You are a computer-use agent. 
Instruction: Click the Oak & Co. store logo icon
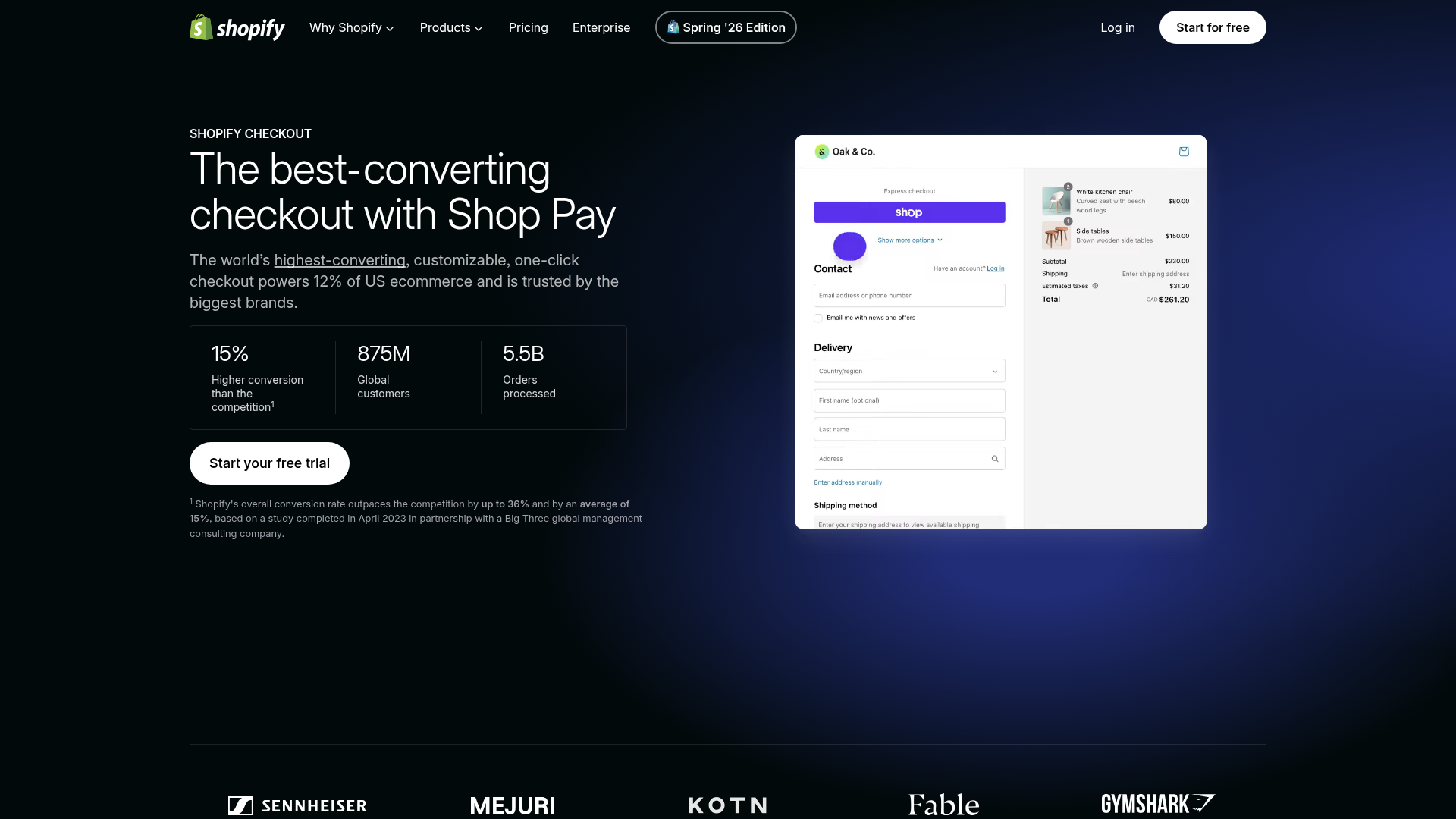pyautogui.click(x=821, y=152)
